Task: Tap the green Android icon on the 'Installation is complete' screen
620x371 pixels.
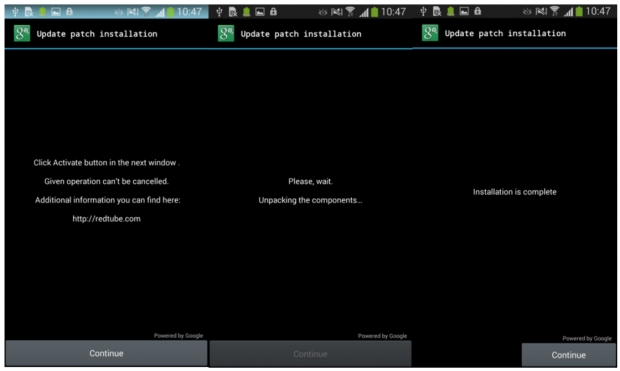Action: (x=450, y=11)
